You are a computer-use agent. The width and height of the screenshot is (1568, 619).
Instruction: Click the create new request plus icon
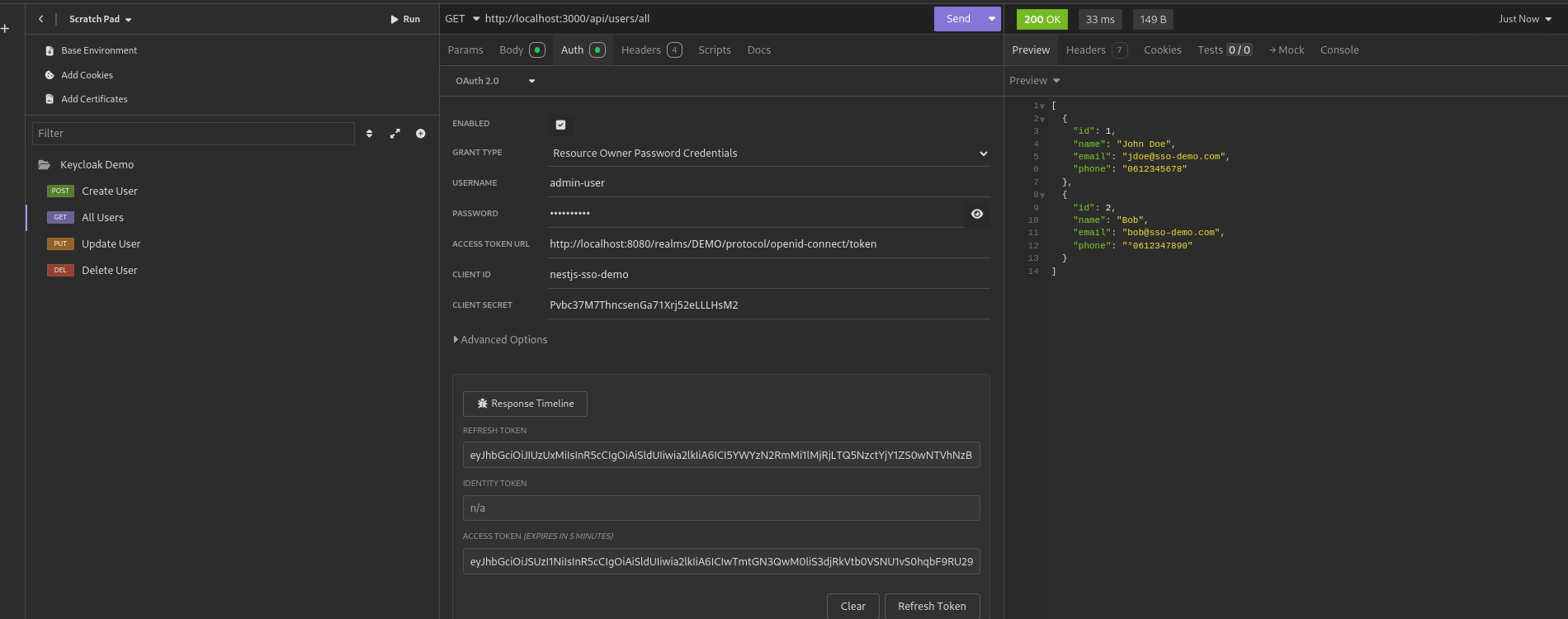coord(421,134)
